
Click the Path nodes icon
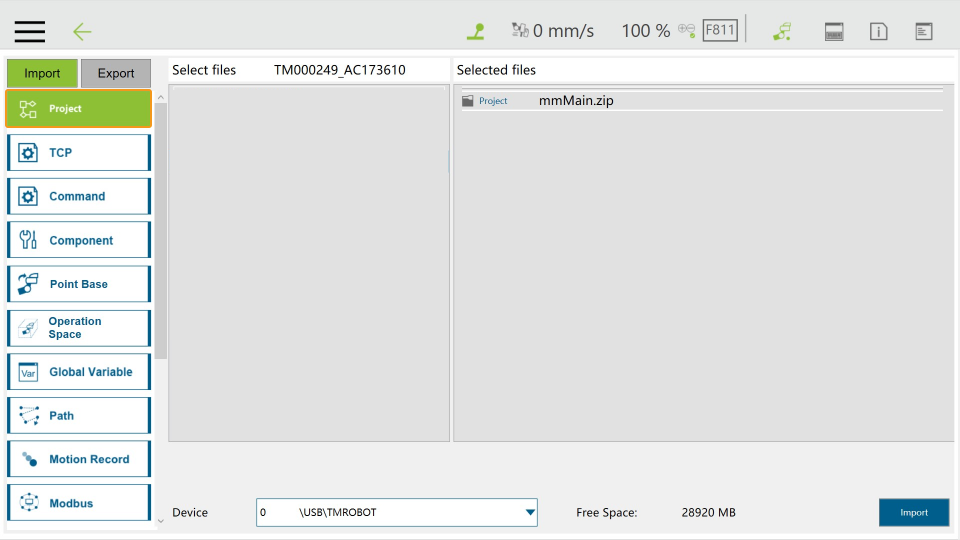pos(29,416)
